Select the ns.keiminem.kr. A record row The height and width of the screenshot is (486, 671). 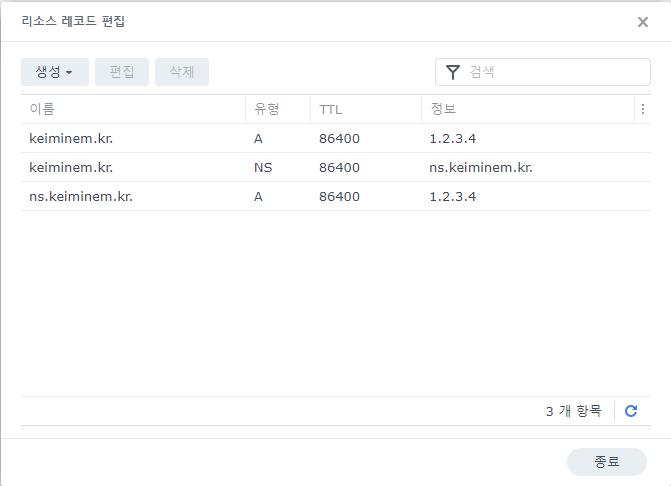(82, 197)
